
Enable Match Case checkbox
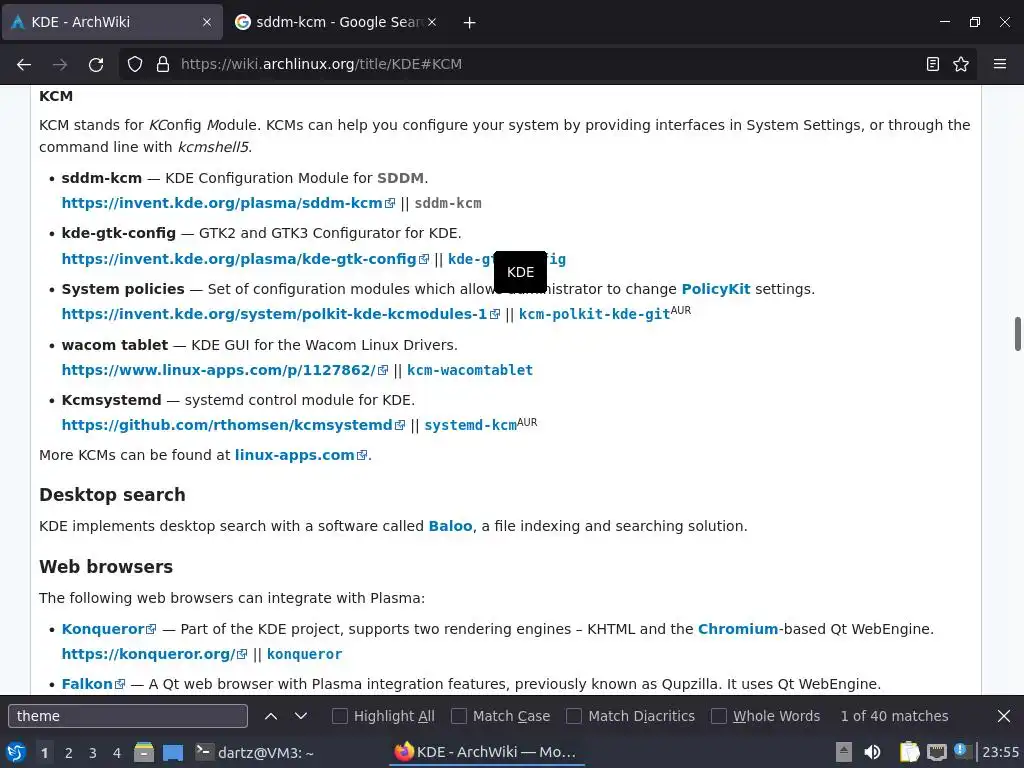coord(459,716)
